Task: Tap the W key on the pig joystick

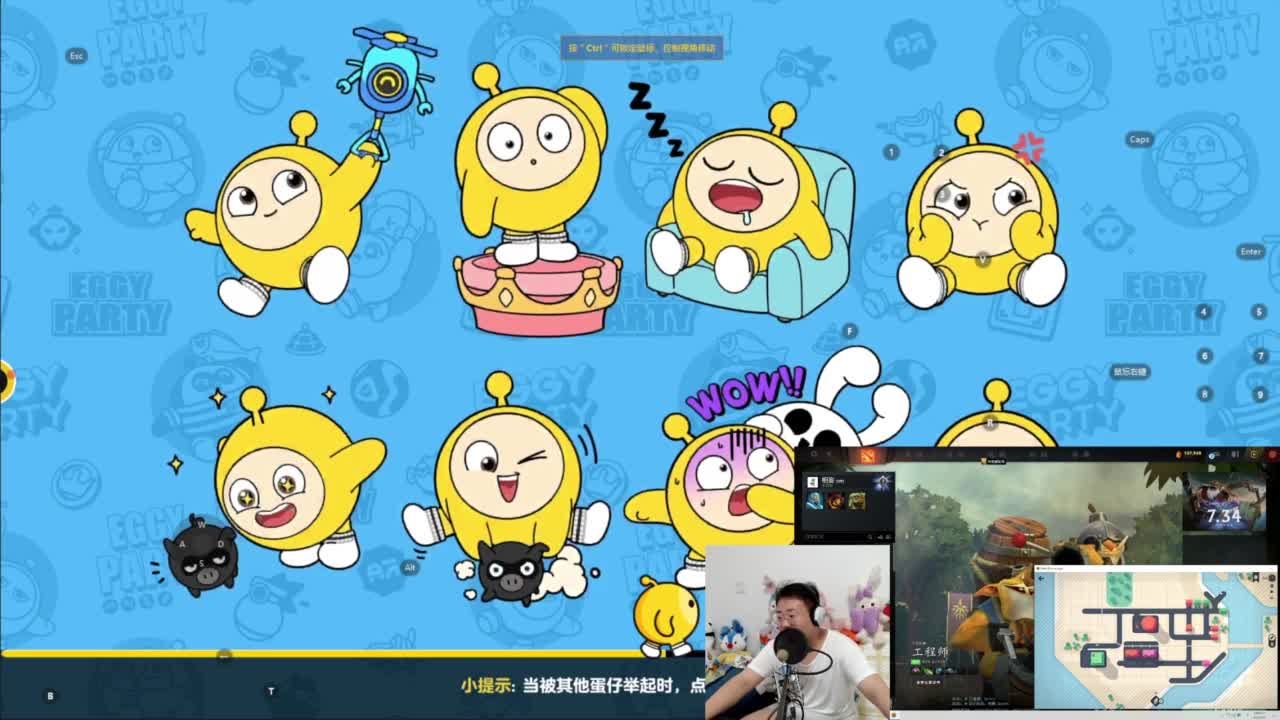Action: (x=202, y=523)
